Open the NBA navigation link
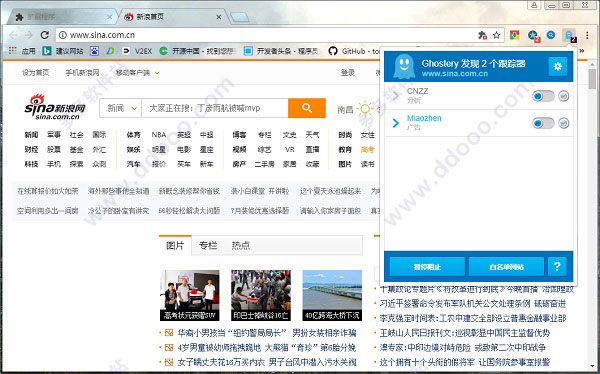This screenshot has height=374, width=600. point(158,135)
